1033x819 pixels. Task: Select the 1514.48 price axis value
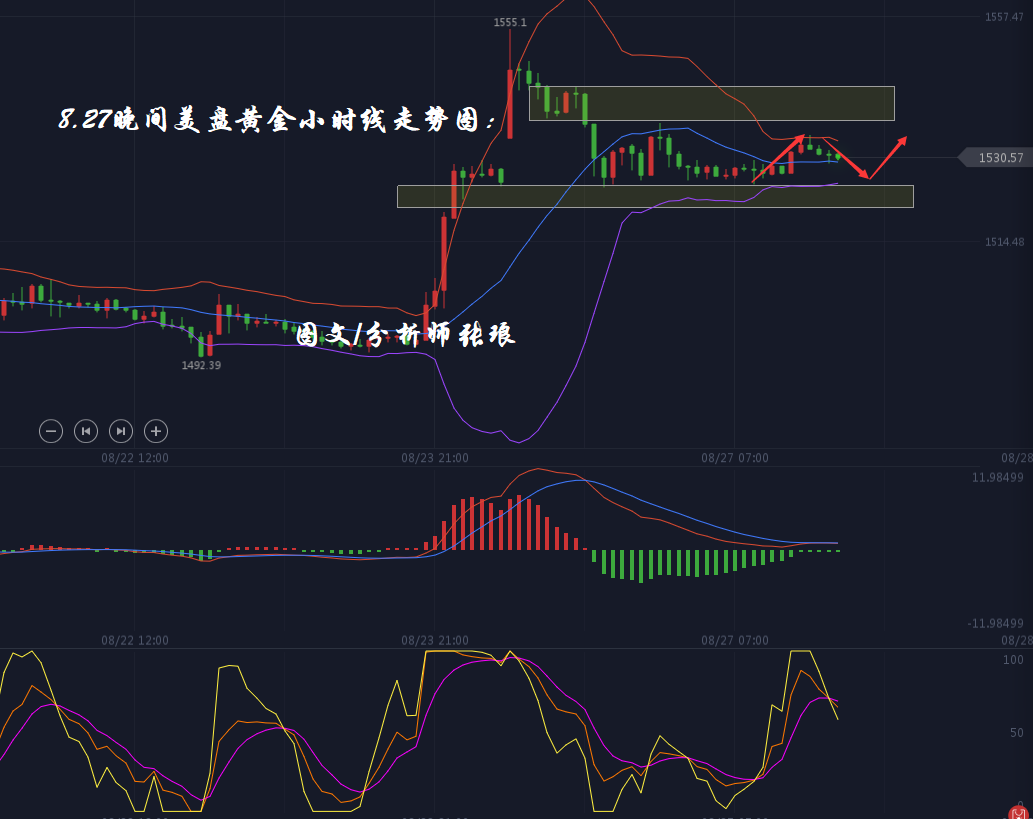coord(1004,242)
